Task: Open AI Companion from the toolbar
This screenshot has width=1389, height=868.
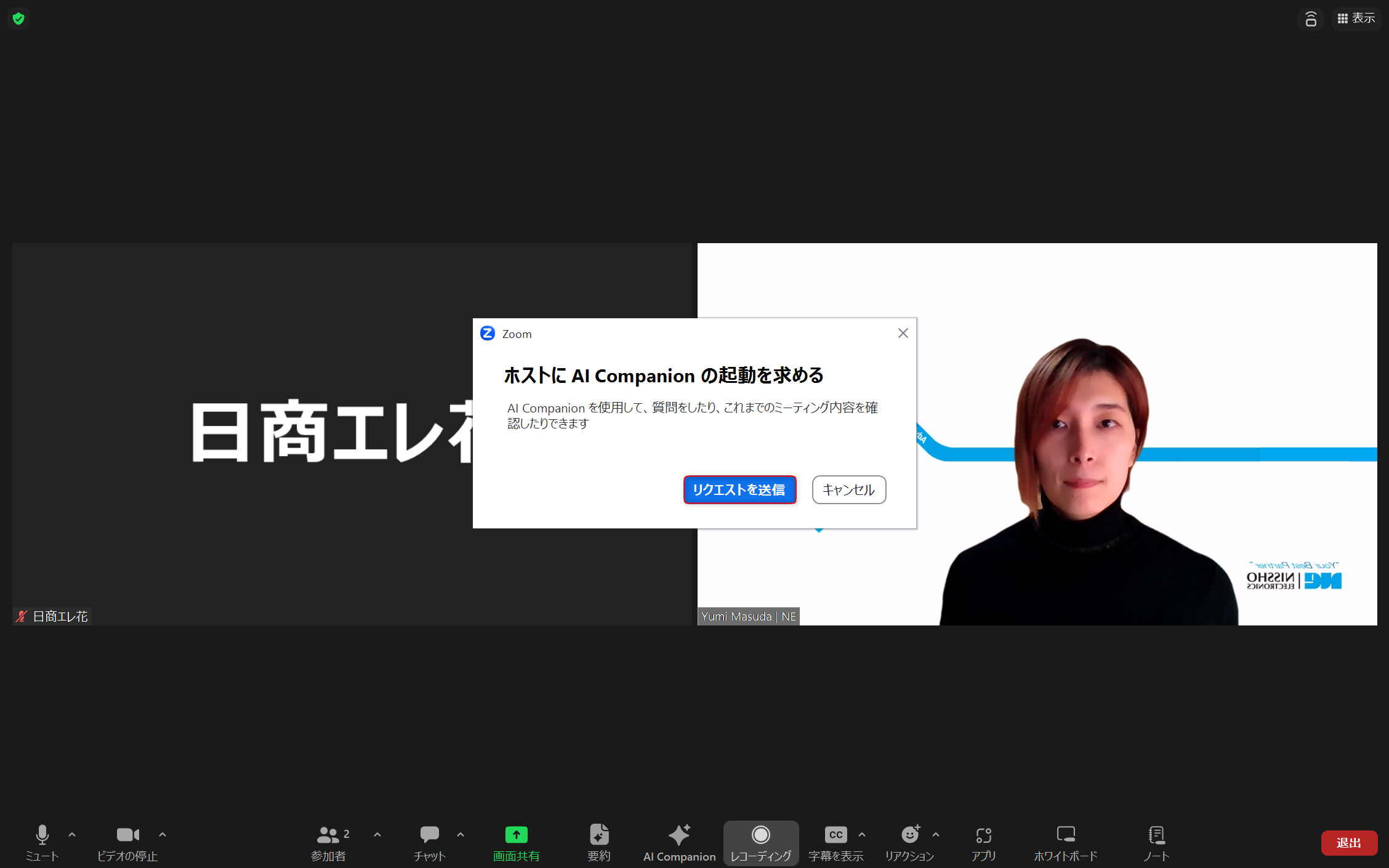Action: tap(680, 843)
